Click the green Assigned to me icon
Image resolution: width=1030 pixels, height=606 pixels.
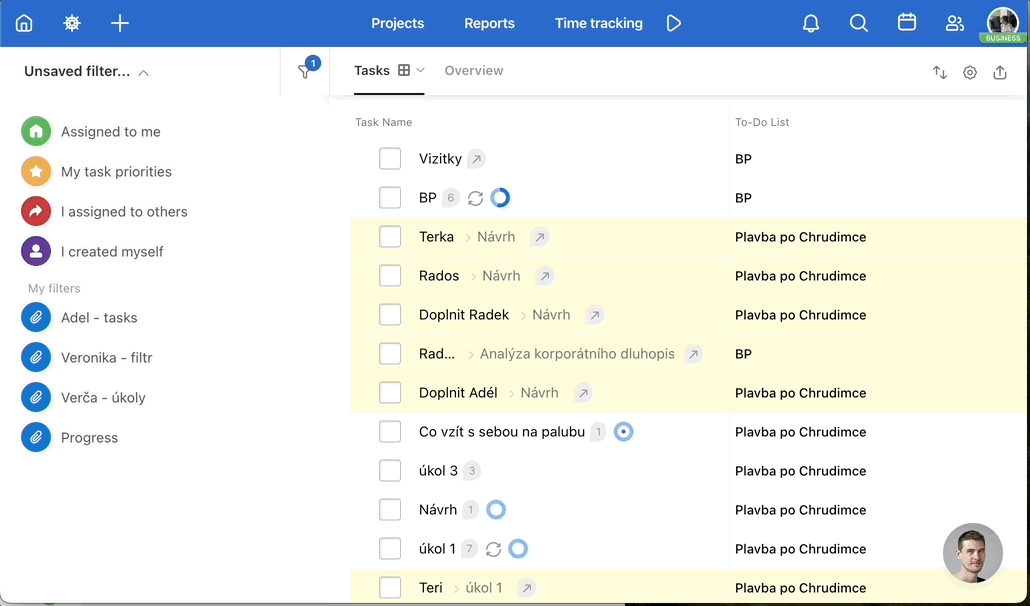pos(36,131)
